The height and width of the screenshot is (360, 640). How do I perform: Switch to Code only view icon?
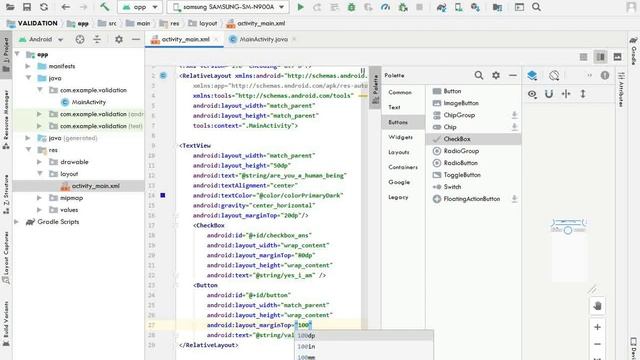tap(584, 57)
